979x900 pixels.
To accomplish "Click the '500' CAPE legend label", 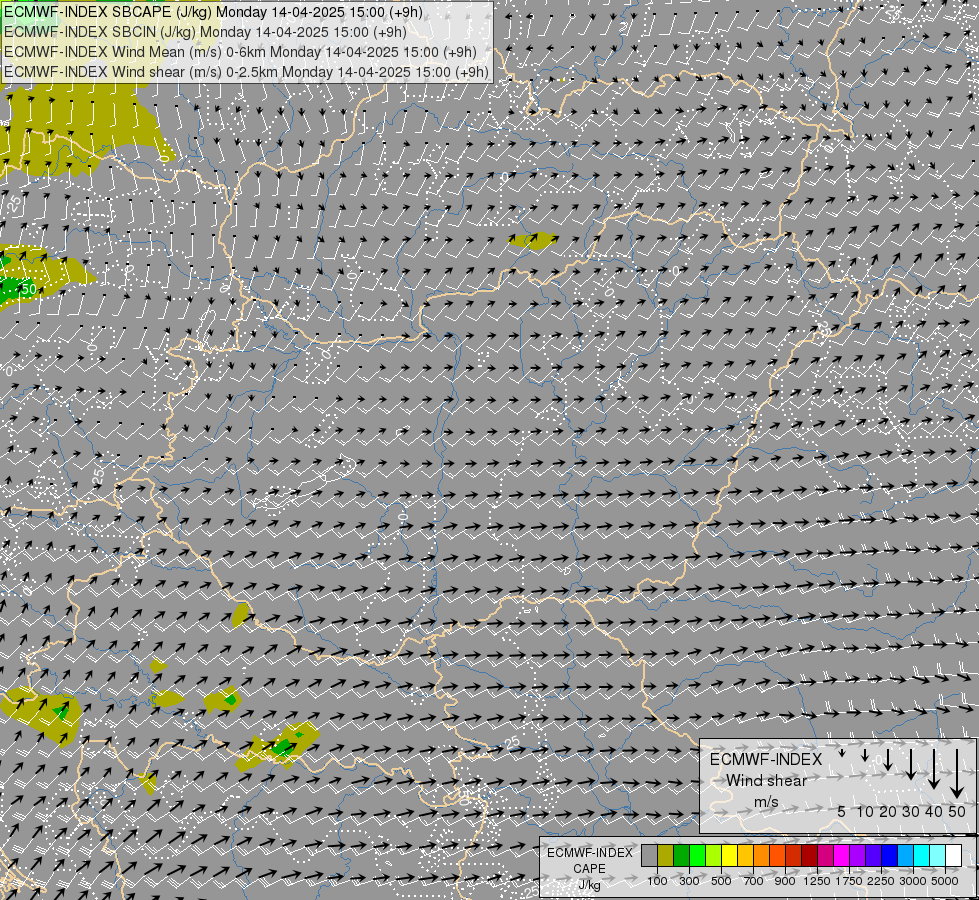I will tap(721, 881).
